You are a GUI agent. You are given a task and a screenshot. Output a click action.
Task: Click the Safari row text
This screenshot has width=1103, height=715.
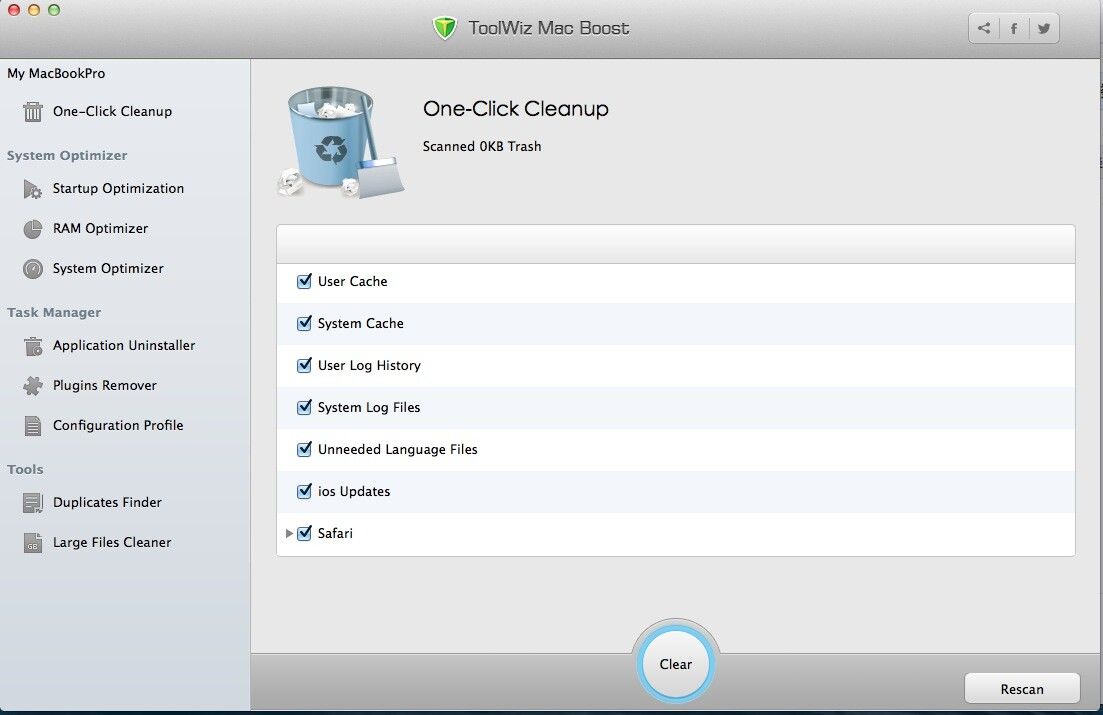pos(336,533)
